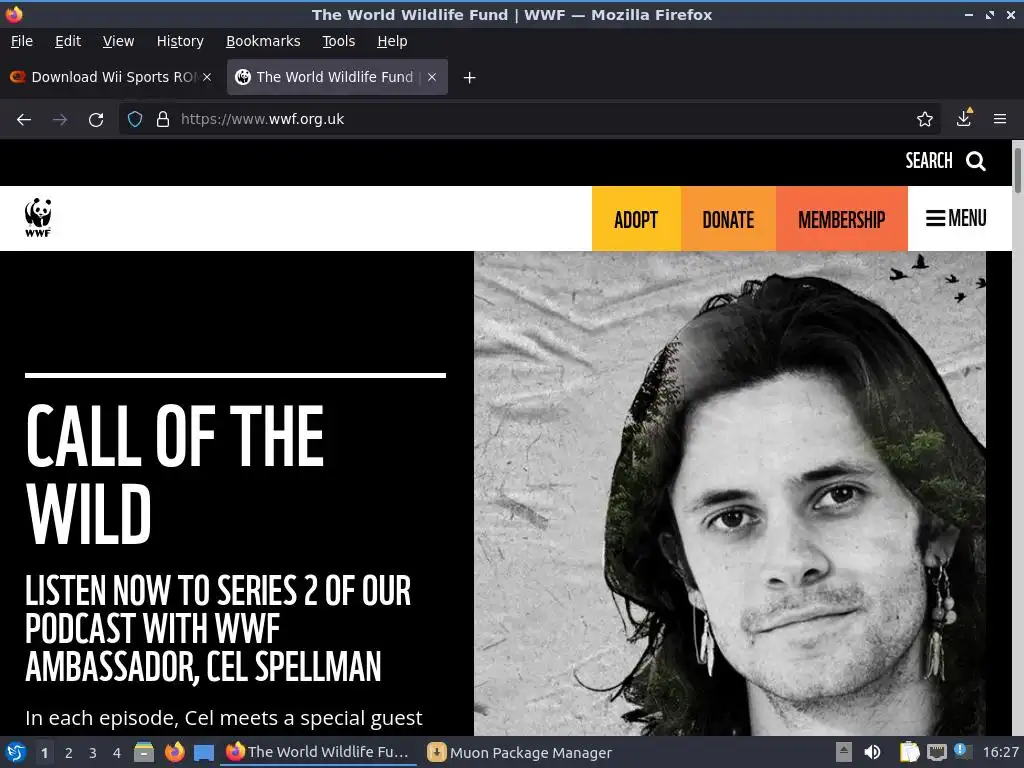Click the Cel Spellman podcast portrait image
This screenshot has width=1024, height=768.
pyautogui.click(x=729, y=494)
